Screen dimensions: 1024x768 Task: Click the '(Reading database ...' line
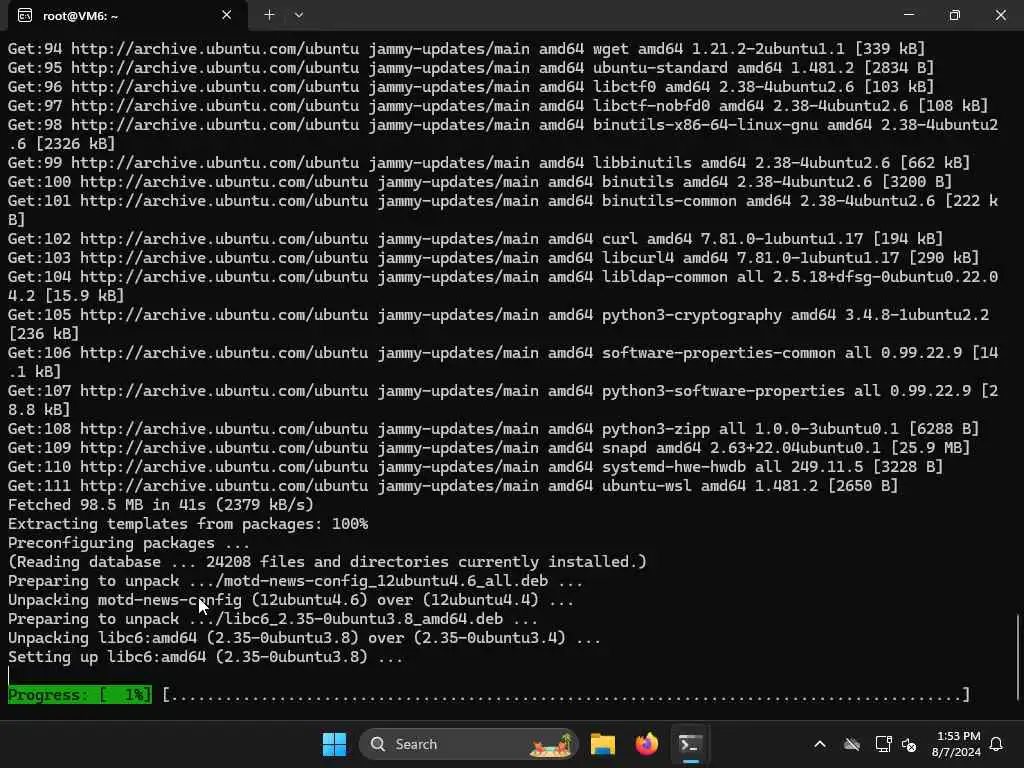coord(327,562)
